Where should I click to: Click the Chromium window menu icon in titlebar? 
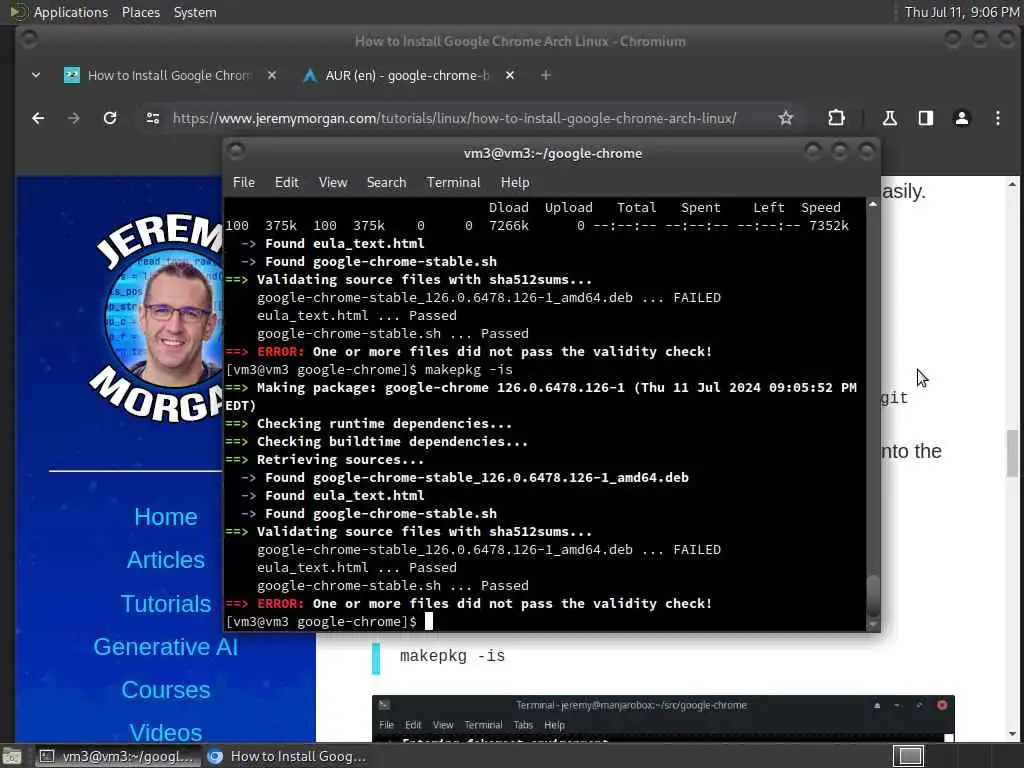(29, 39)
